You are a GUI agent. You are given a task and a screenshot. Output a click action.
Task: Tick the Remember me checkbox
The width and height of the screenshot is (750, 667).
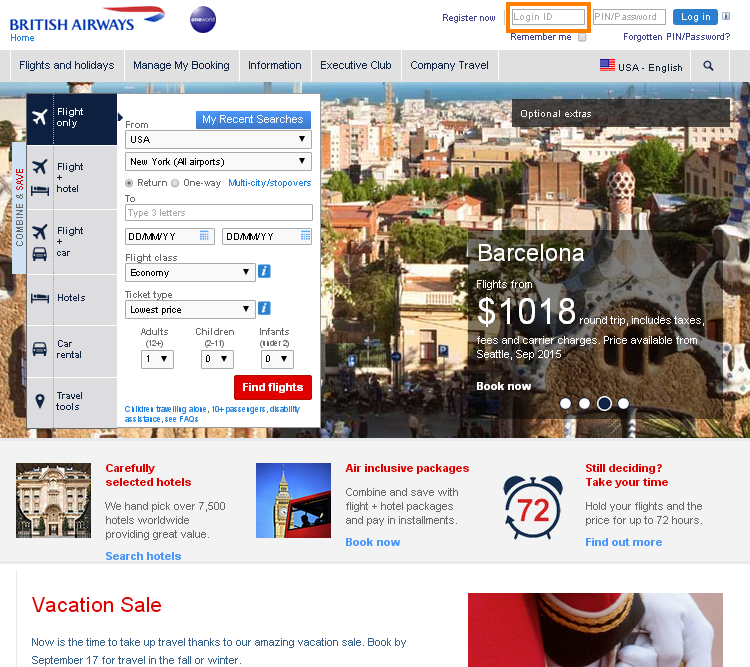(x=582, y=37)
